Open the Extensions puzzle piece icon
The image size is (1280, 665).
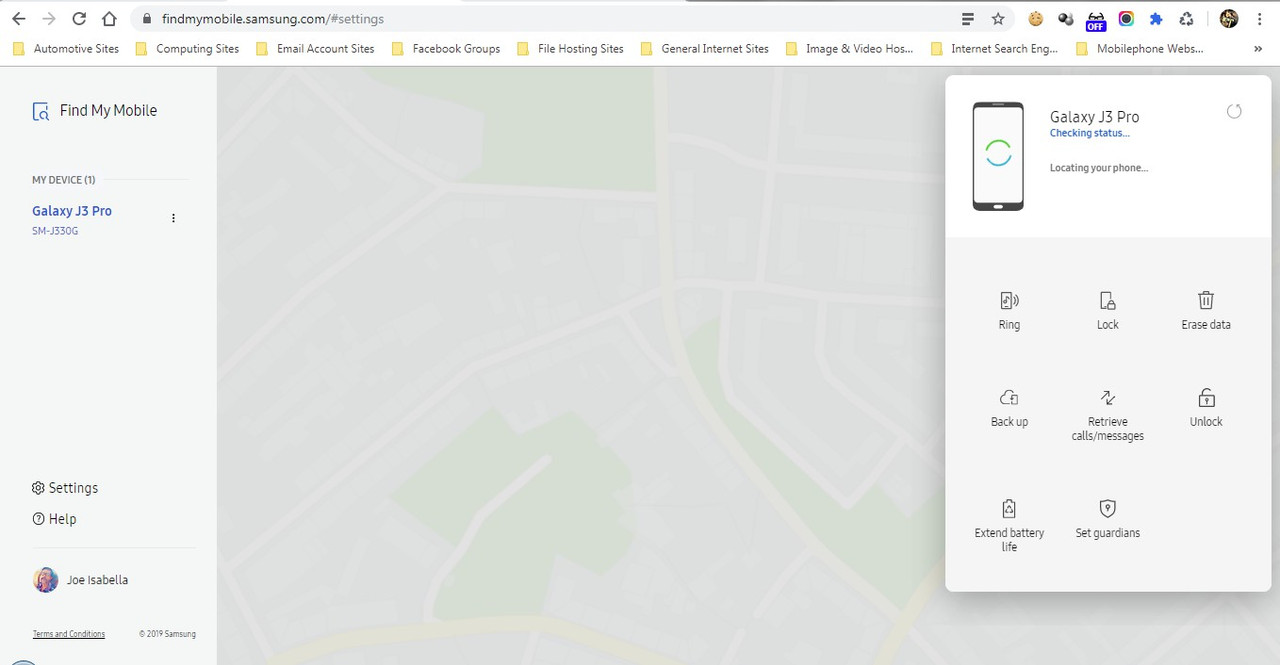(1156, 19)
